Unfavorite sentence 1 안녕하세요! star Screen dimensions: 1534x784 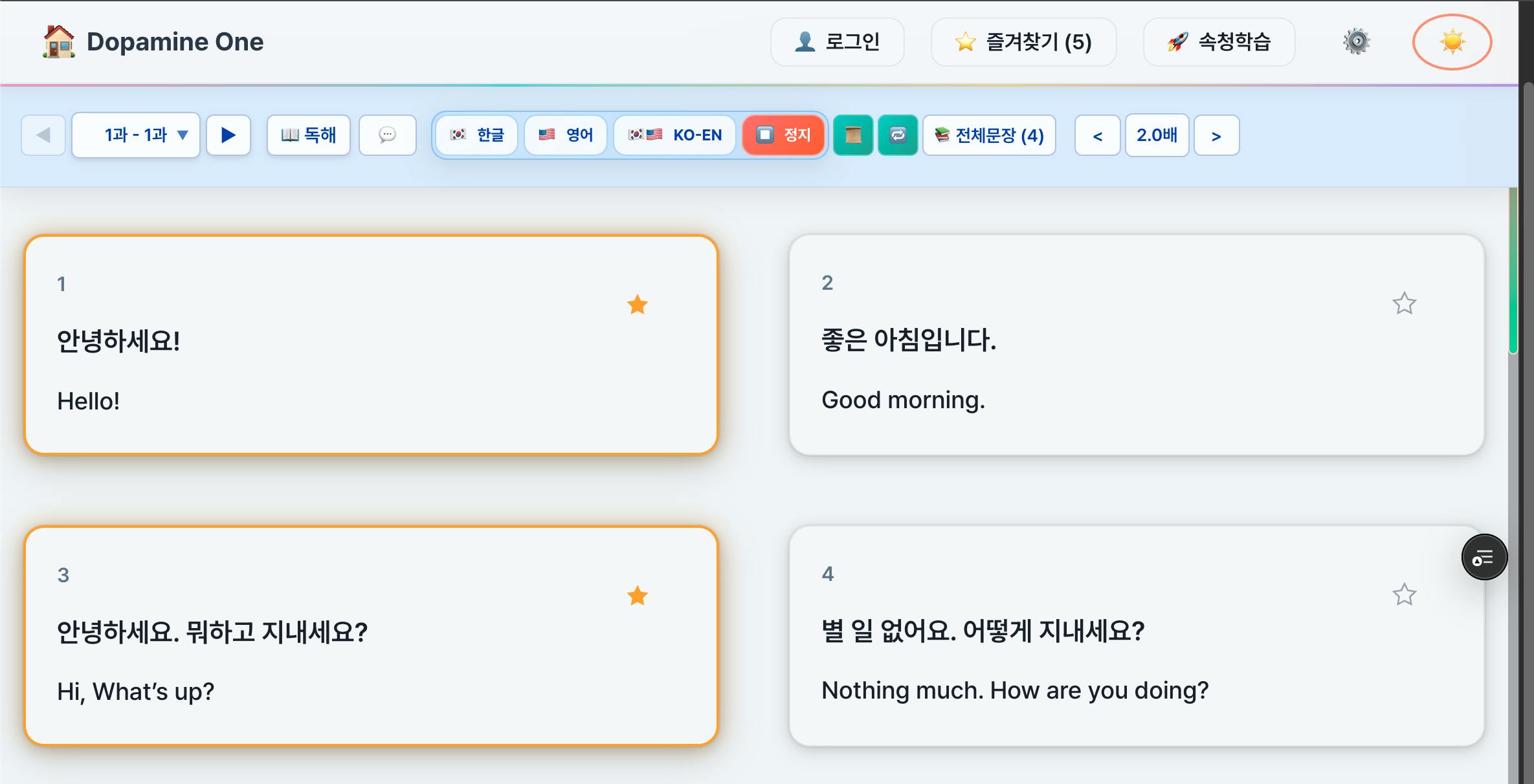[x=638, y=305]
